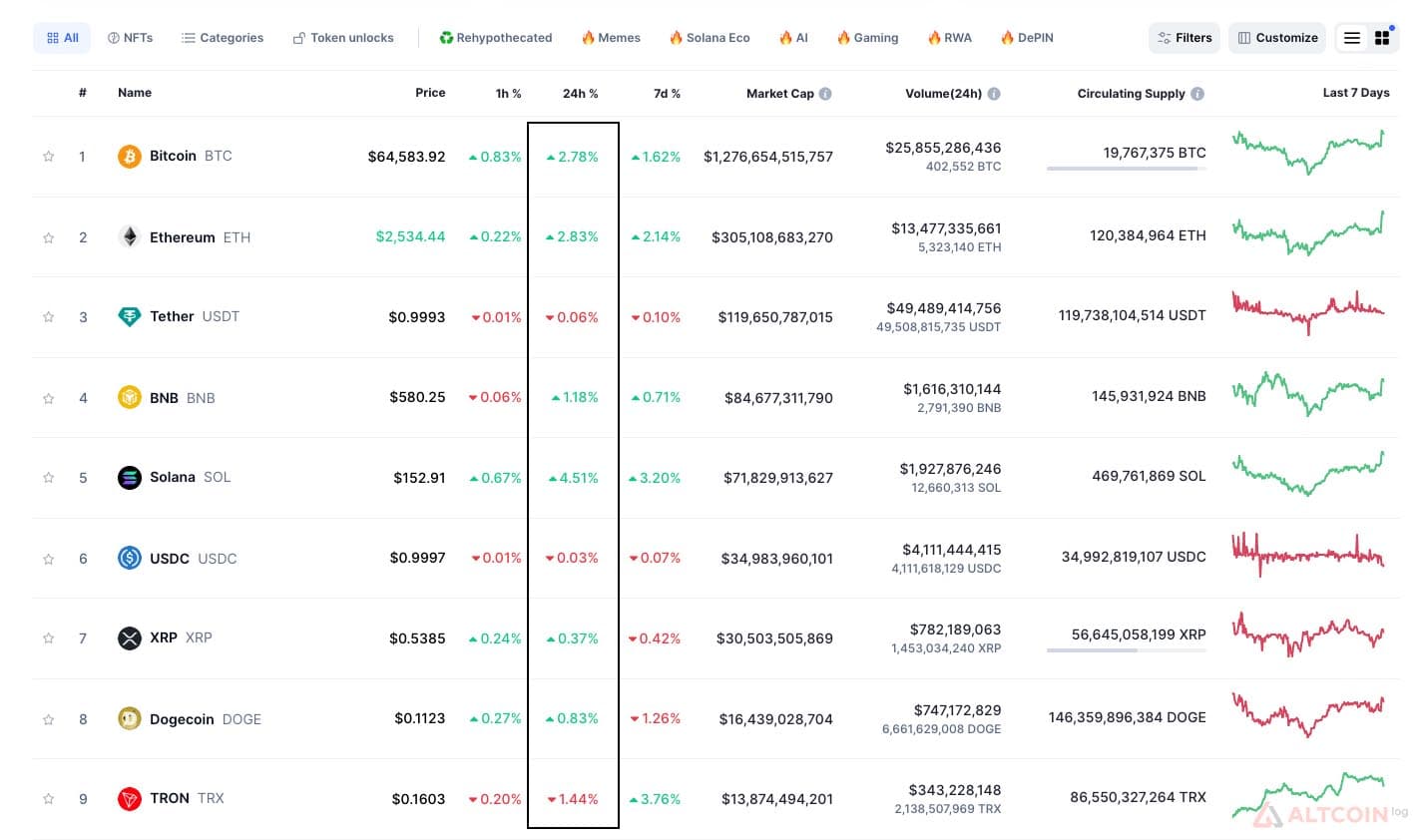
Task: Sort by the 7d % column header
Action: [x=667, y=94]
